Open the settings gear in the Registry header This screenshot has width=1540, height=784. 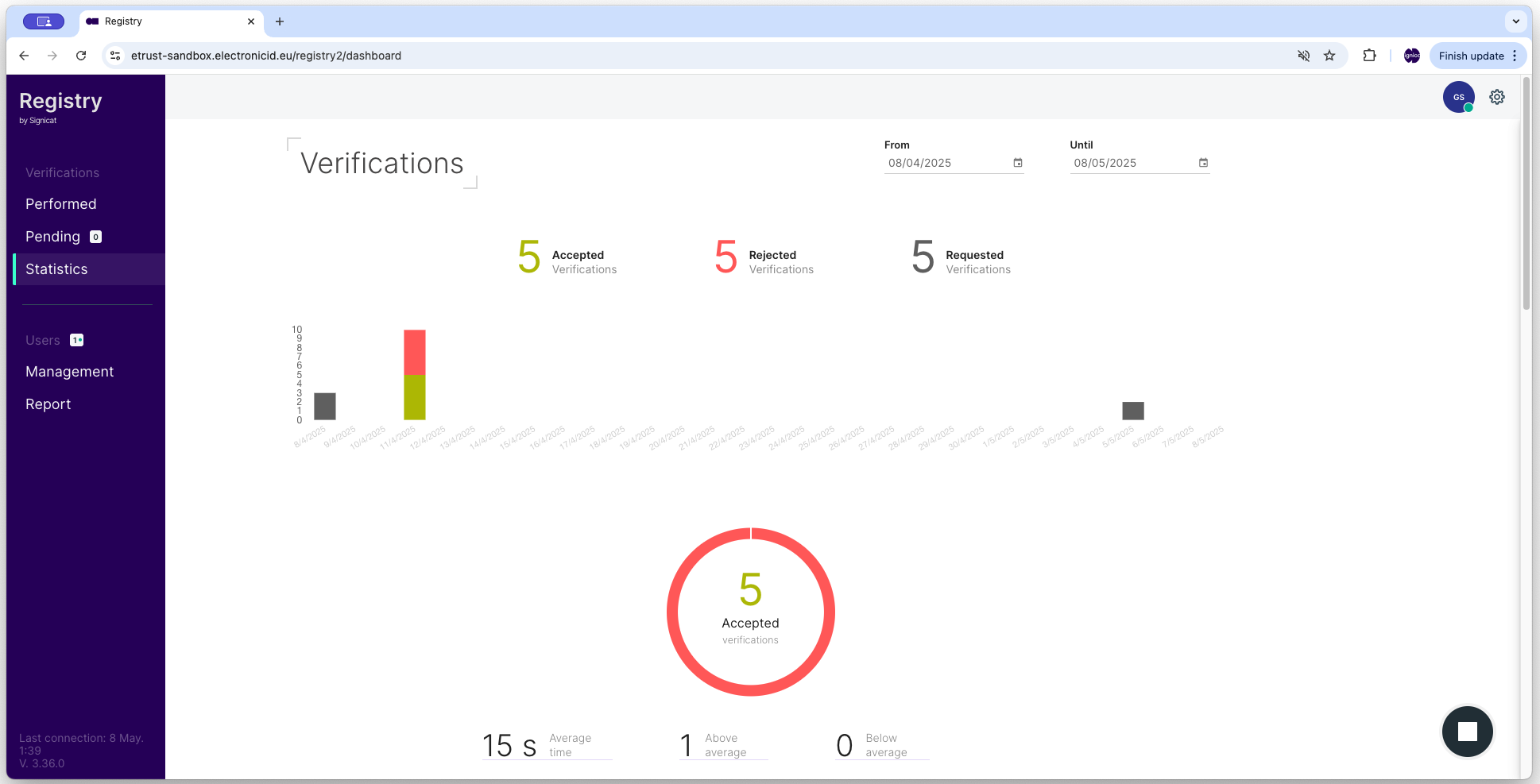point(1497,96)
